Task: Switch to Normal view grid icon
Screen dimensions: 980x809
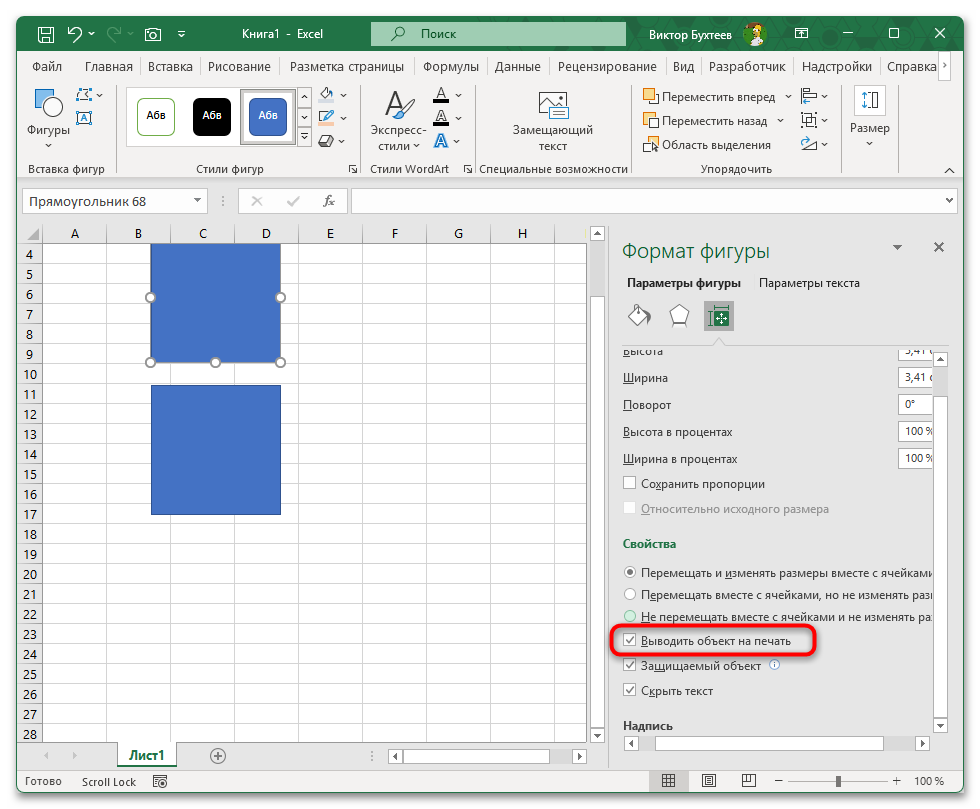Action: pos(669,781)
